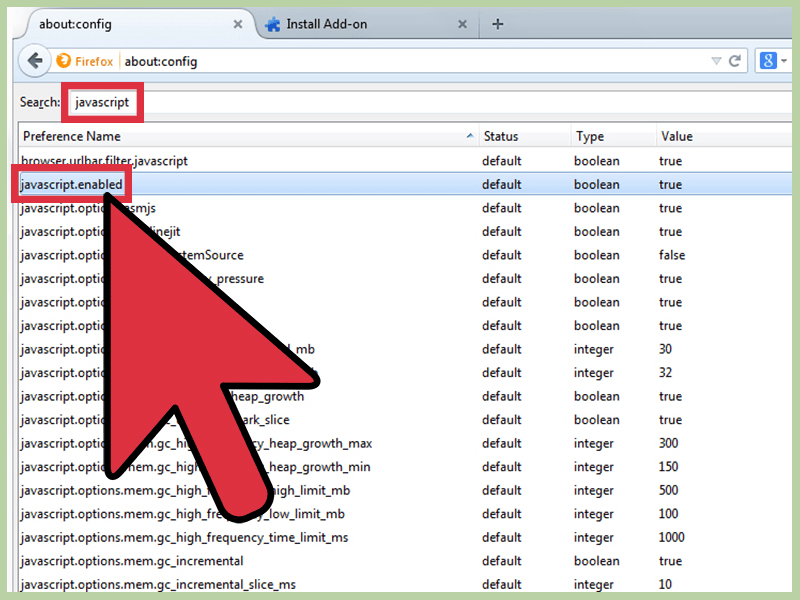Click the Firefox identity icon in address bar
This screenshot has height=600, width=800.
(64, 61)
